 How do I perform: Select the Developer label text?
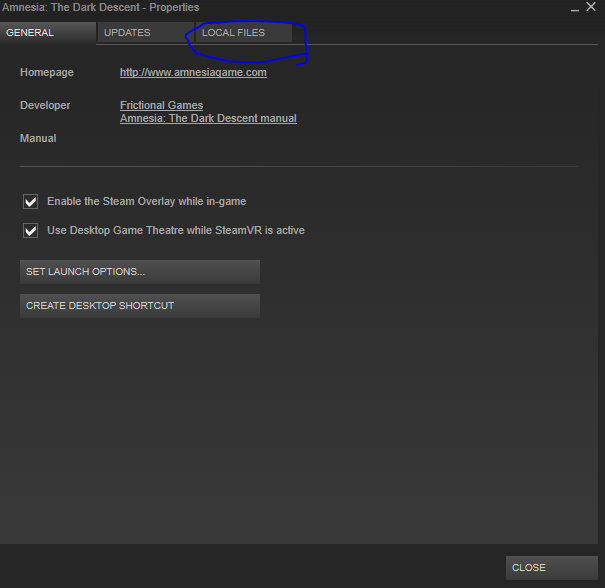click(45, 105)
